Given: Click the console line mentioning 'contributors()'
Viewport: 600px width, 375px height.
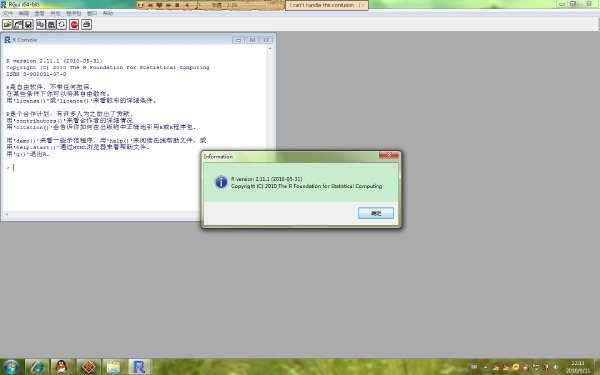Looking at the screenshot, I should 70,121.
